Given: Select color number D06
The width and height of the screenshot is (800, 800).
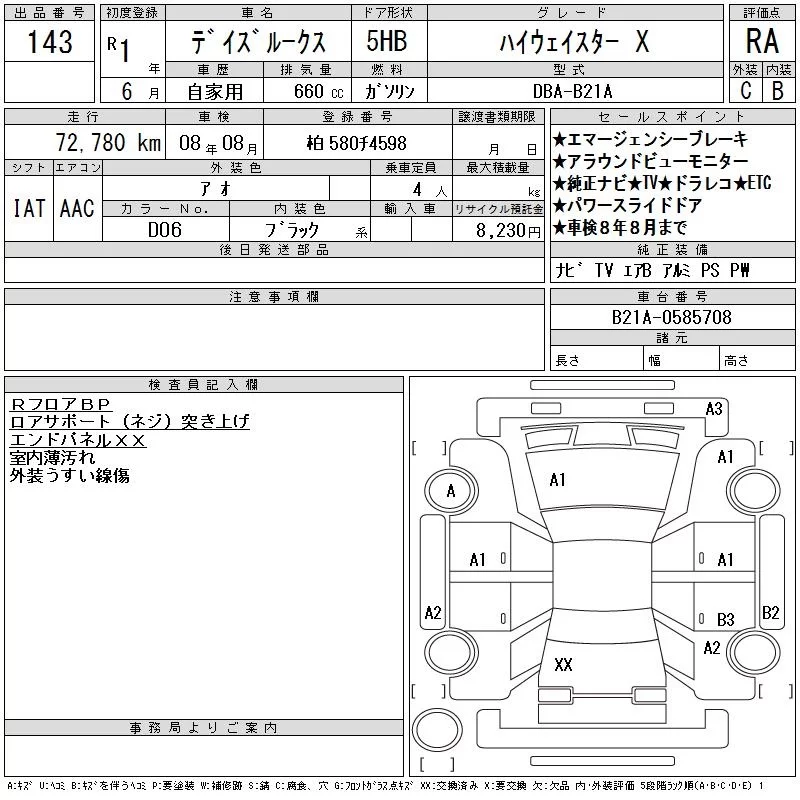Looking at the screenshot, I should click(165, 230).
